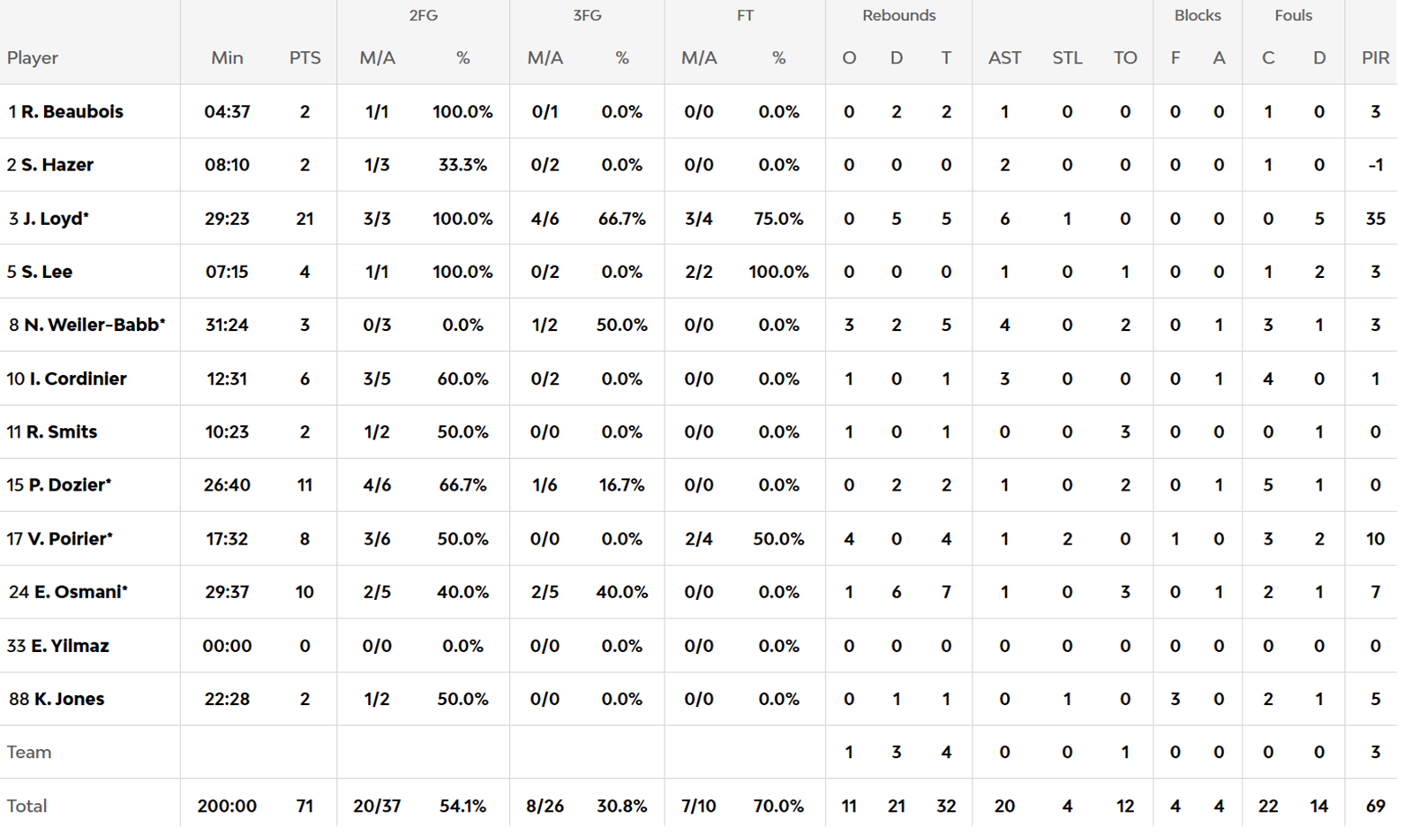Open E. Yilmaz player profile

point(70,646)
